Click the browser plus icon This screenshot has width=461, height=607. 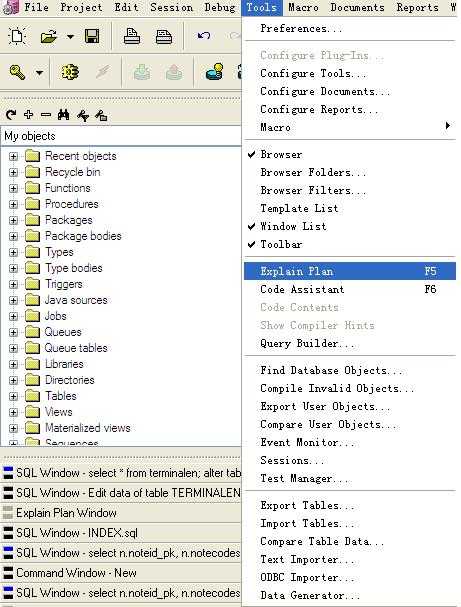click(28, 115)
